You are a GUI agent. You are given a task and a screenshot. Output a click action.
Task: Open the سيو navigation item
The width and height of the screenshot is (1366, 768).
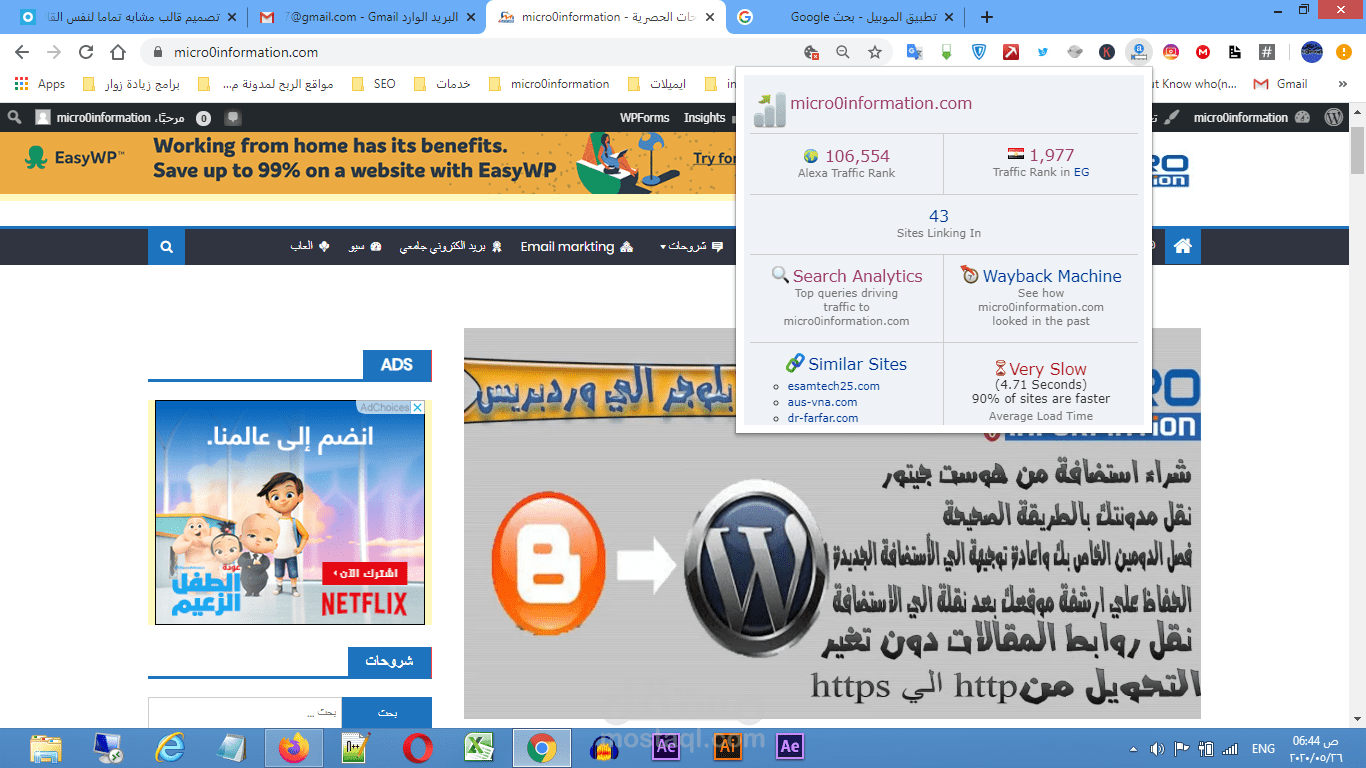(364, 246)
